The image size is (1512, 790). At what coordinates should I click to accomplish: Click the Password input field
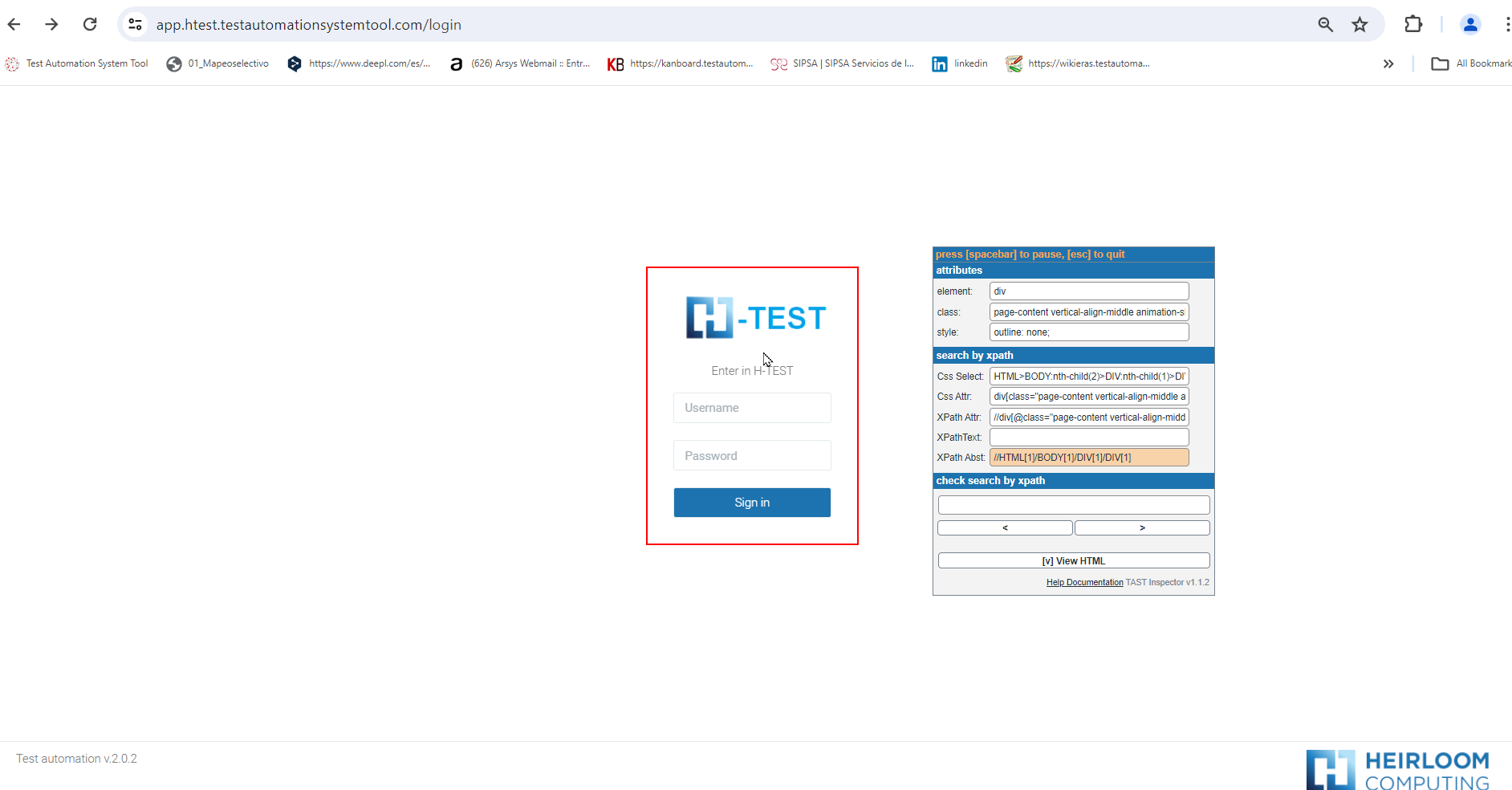pyautogui.click(x=752, y=455)
